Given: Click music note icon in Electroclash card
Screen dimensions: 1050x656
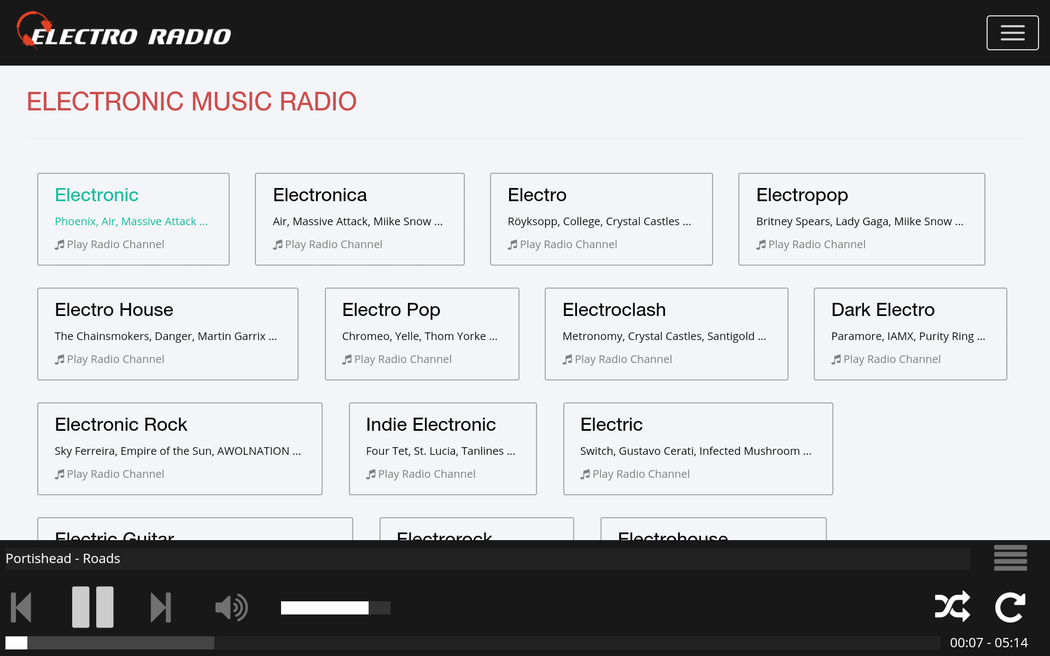Looking at the screenshot, I should point(567,359).
